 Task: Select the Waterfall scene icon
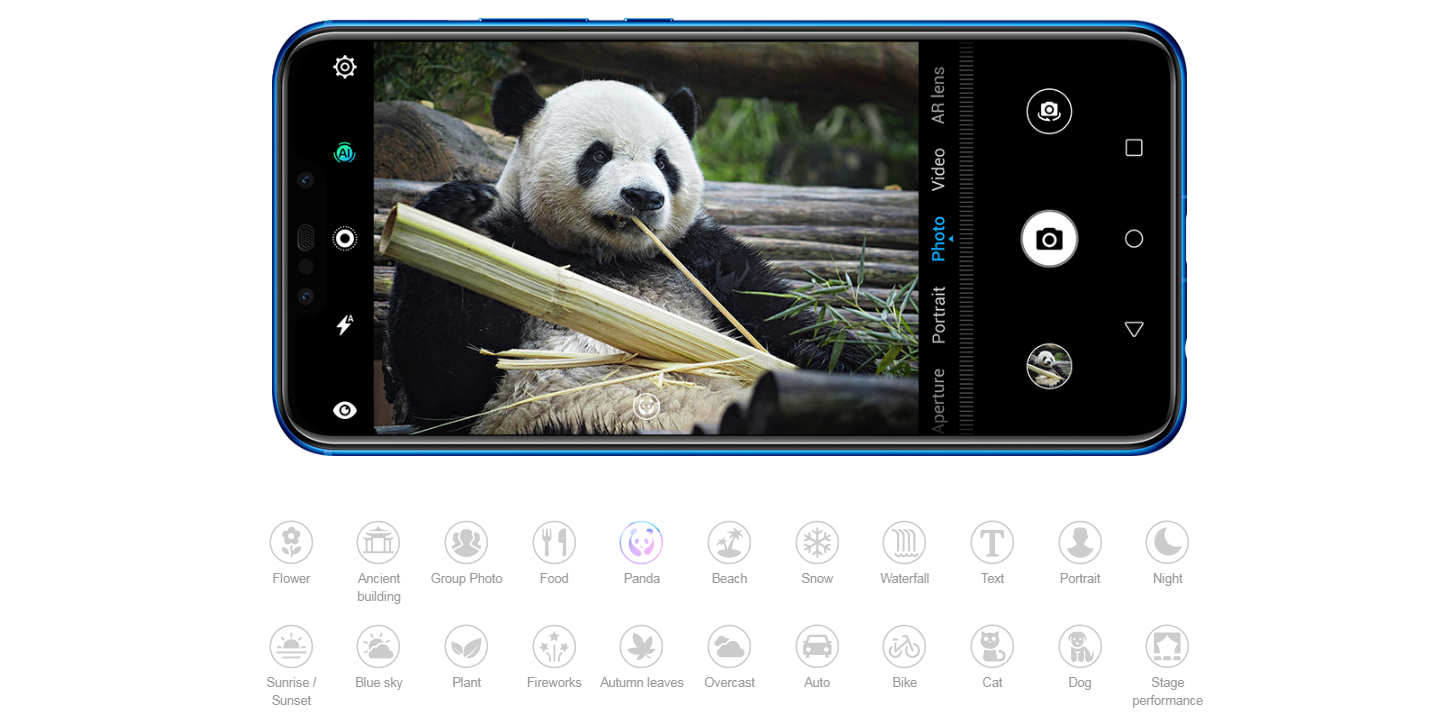(x=904, y=542)
